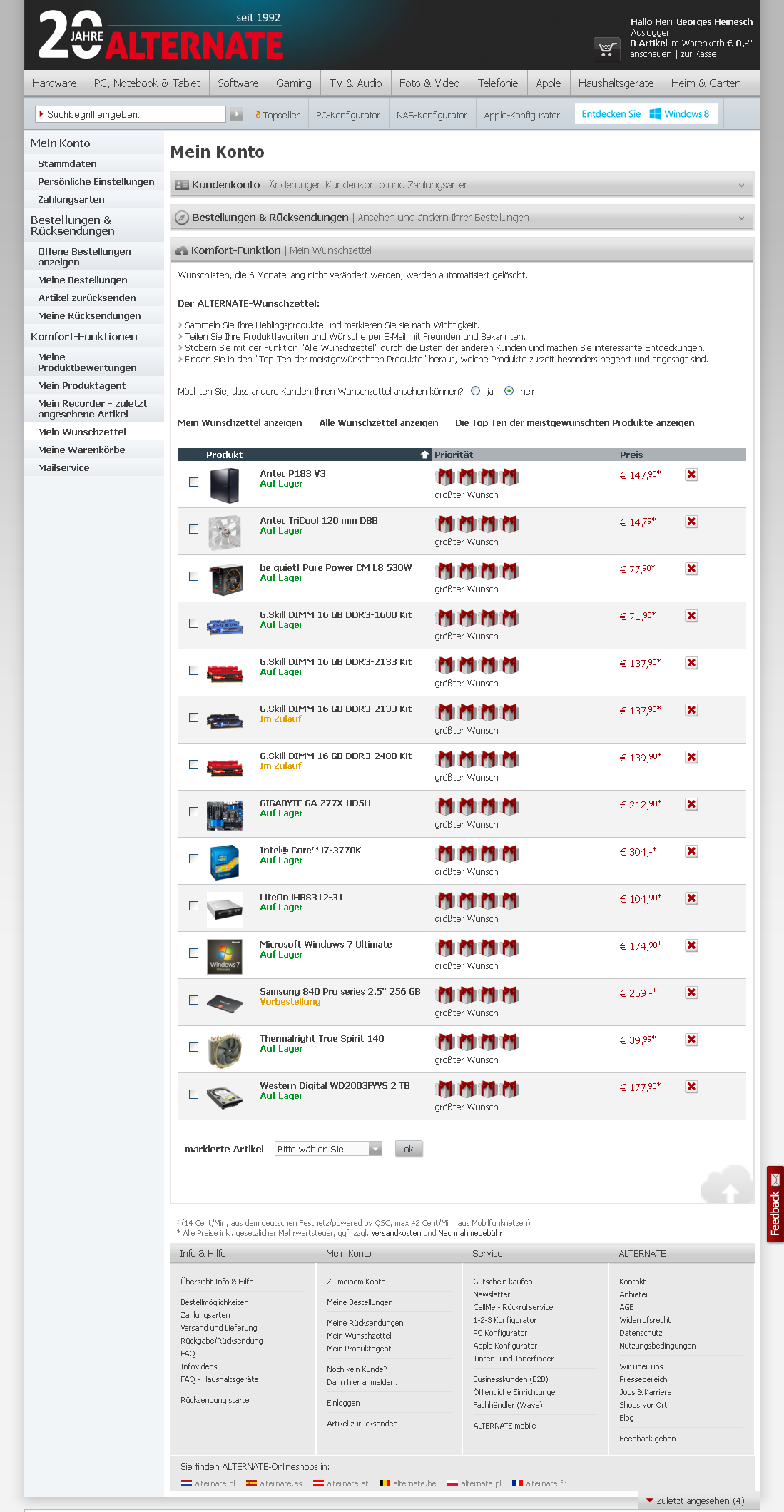This screenshot has height=1512, width=784.
Task: Remove G.Skill DDR3-2400 Kit entry
Action: pyautogui.click(x=691, y=757)
